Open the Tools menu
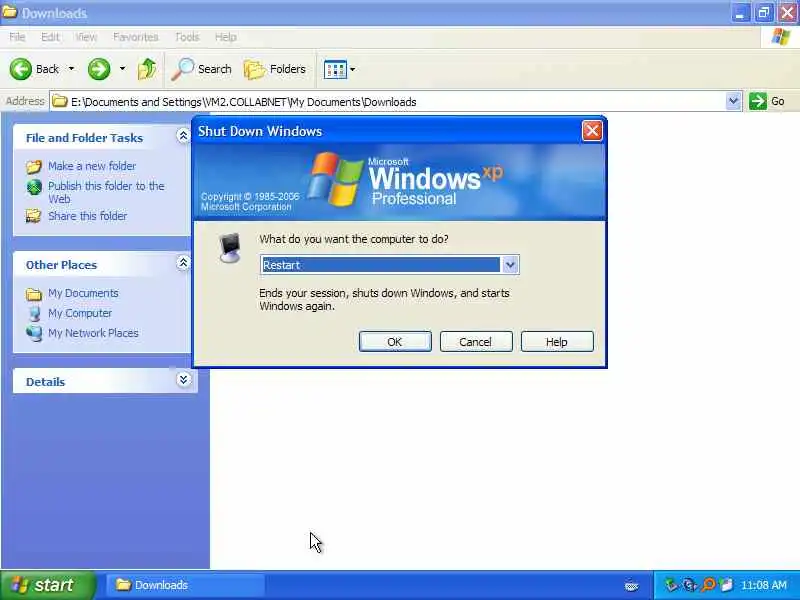Screen dimensions: 800x600 [x=187, y=37]
